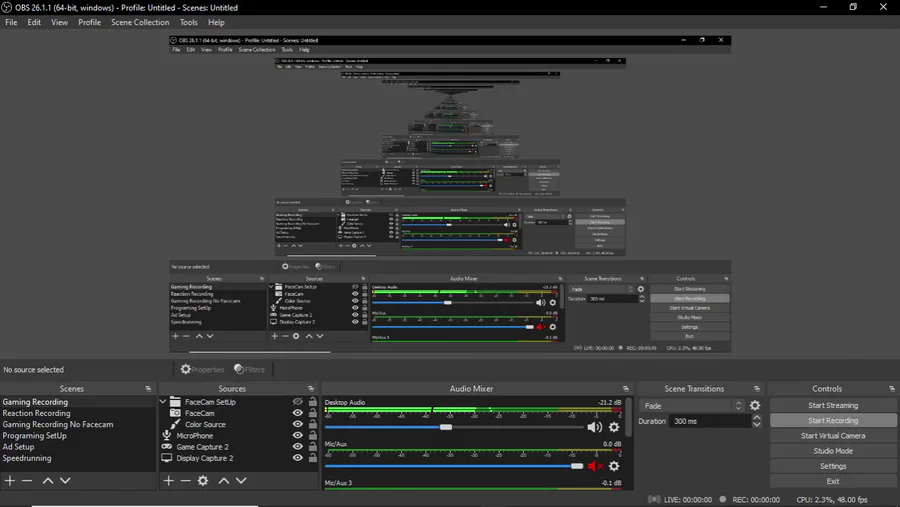900x507 pixels.
Task: Mute Desktop Audio using the speaker icon
Action: (x=595, y=427)
